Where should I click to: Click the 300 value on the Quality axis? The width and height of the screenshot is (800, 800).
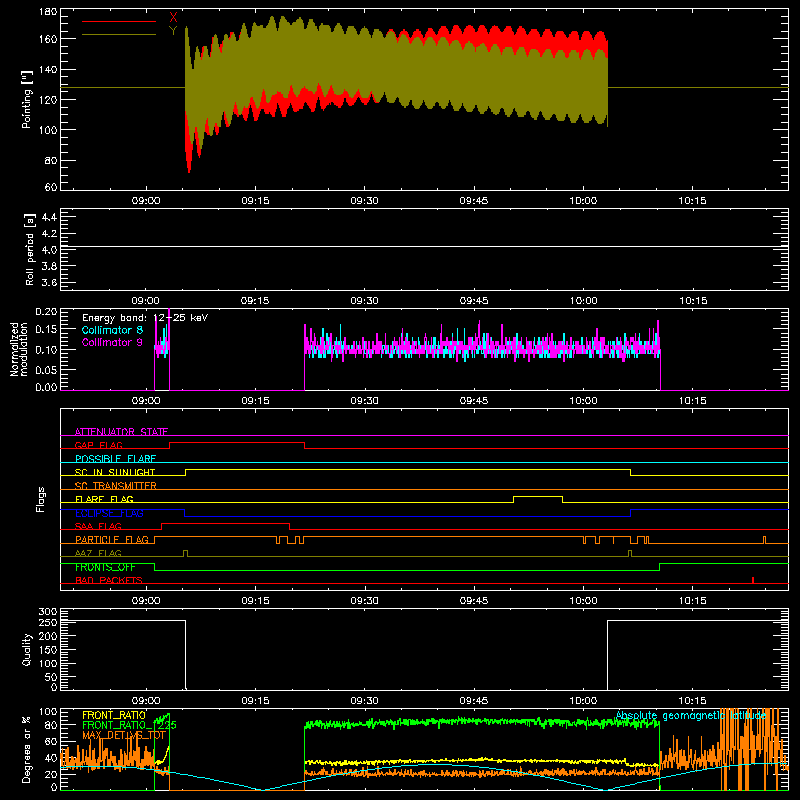(48, 612)
